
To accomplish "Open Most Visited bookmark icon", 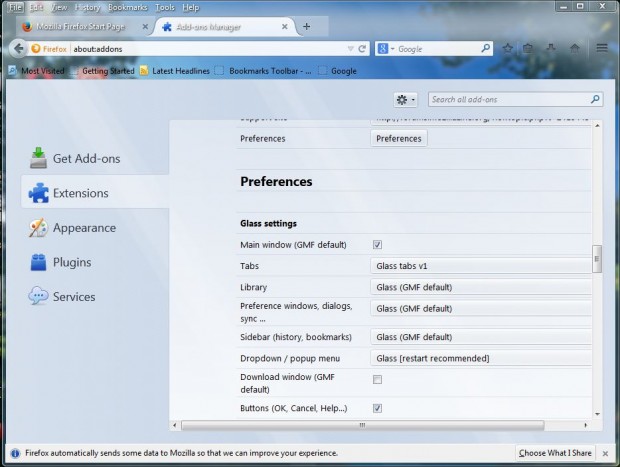I will (x=13, y=71).
